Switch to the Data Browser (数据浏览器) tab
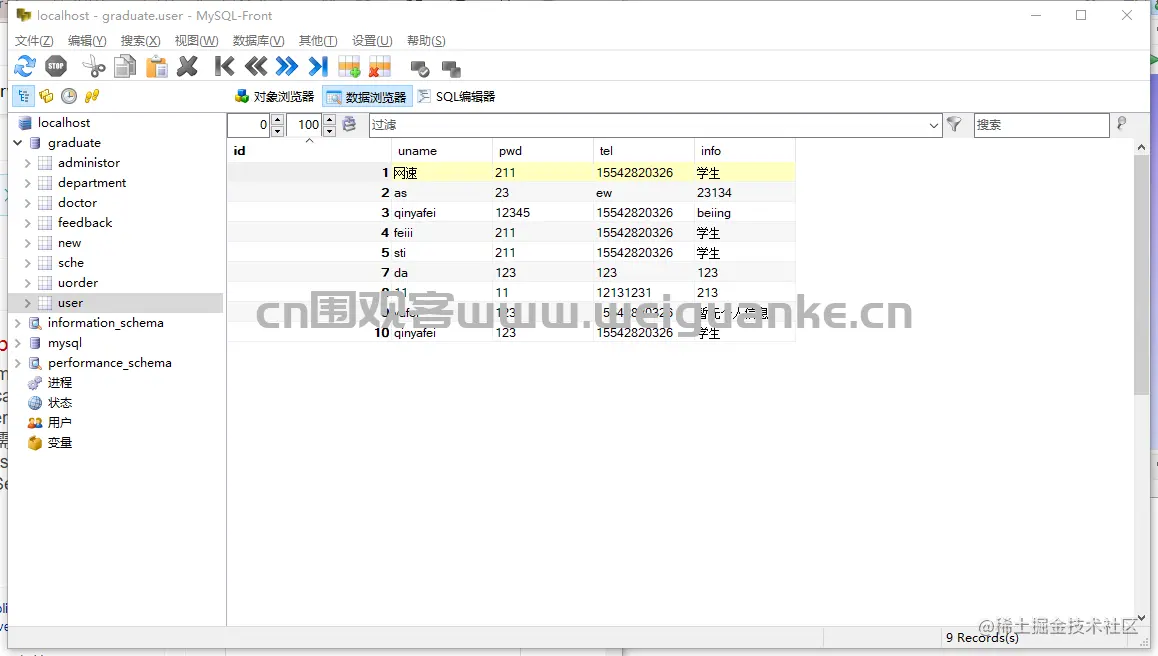This screenshot has width=1158, height=656. point(367,97)
